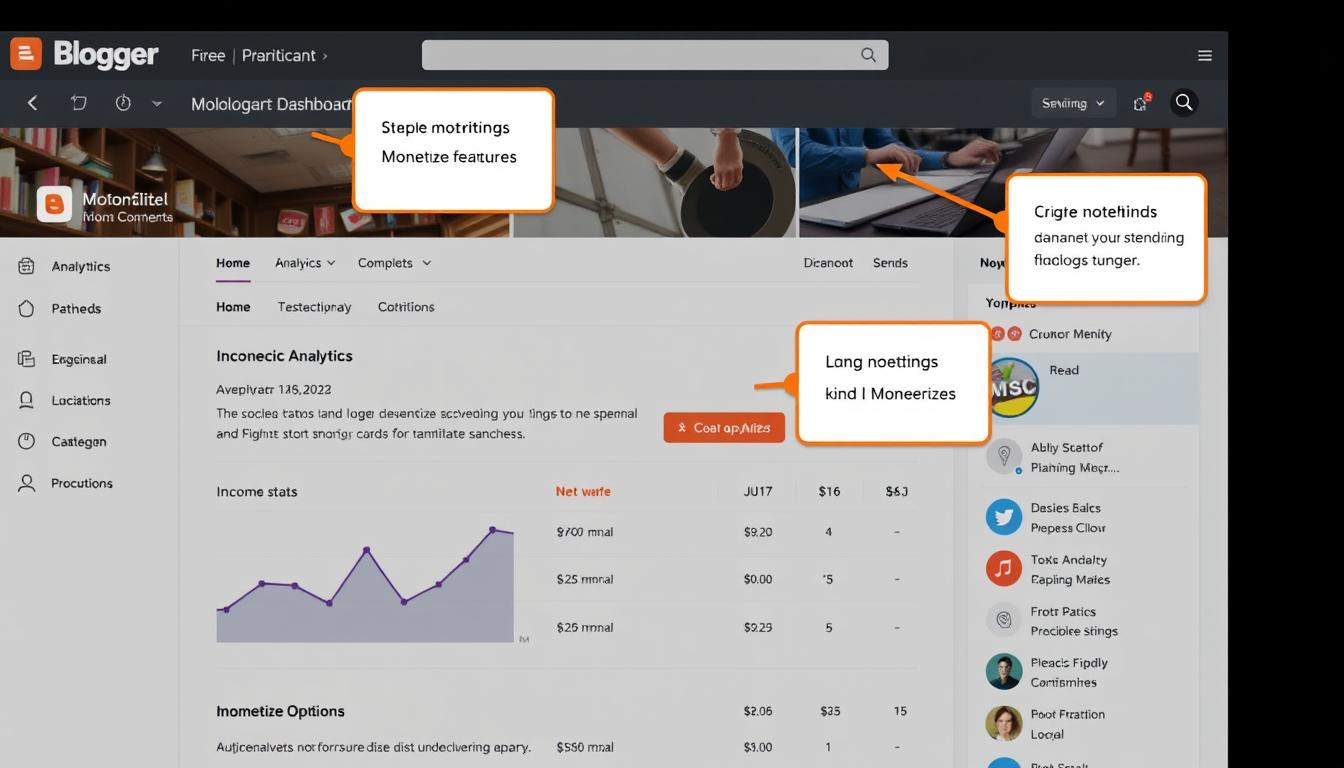
Task: Expand the Complets tab dropdown
Action: (426, 263)
